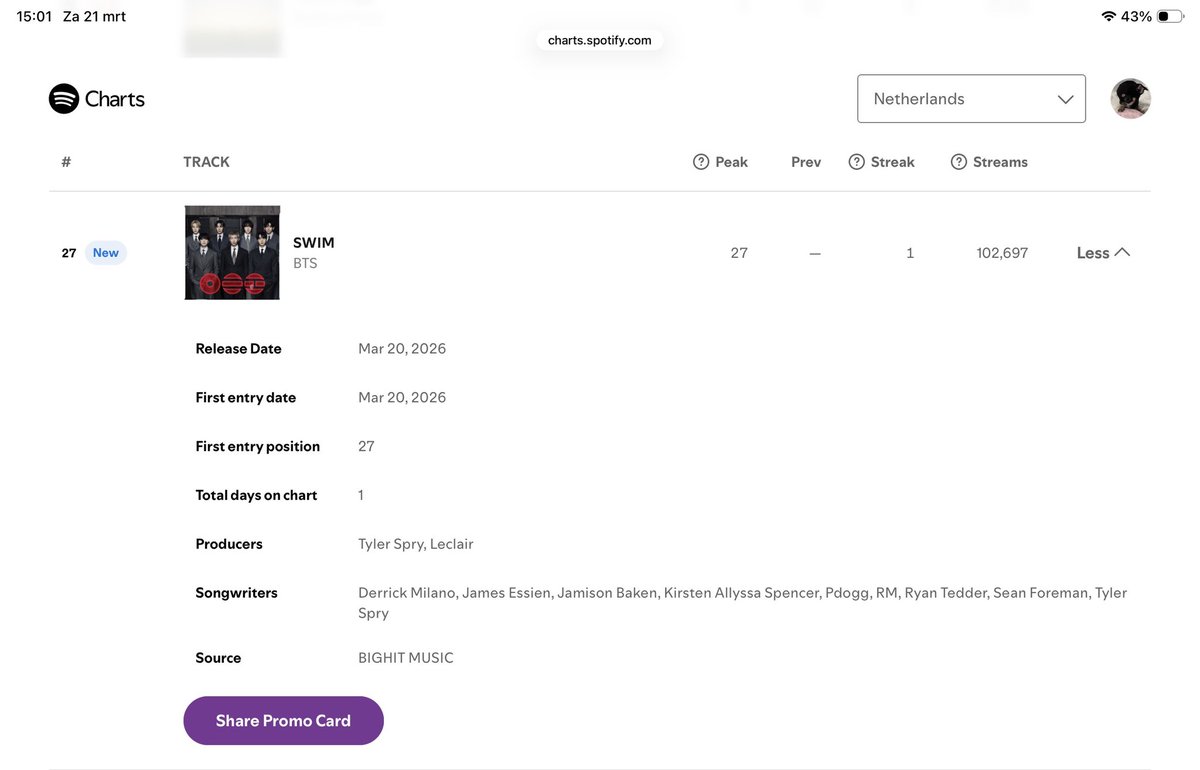Click the TRACK column header
The image size is (1200, 770).
207,162
